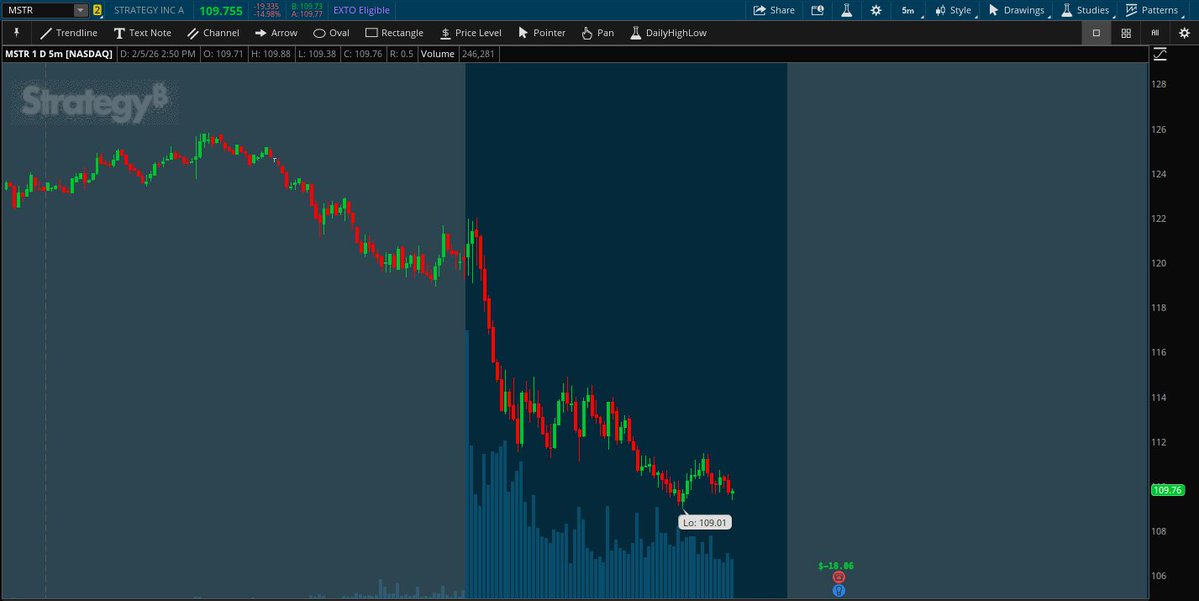Open the symbol dropdown next to MSTR

tap(79, 10)
